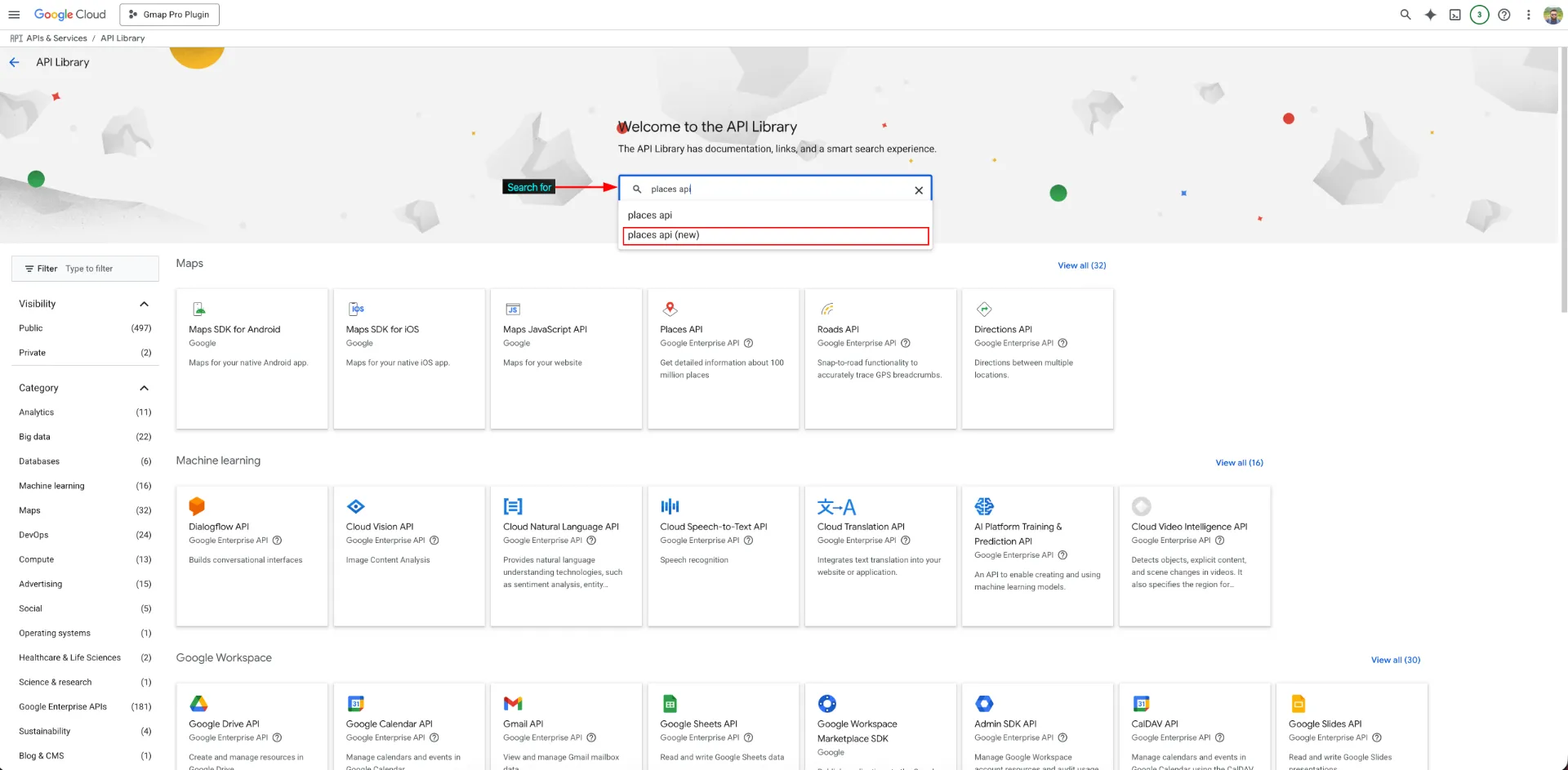Open the Cloud Video Intelligence API icon
Screen dimensions: 1568x770
click(1141, 506)
